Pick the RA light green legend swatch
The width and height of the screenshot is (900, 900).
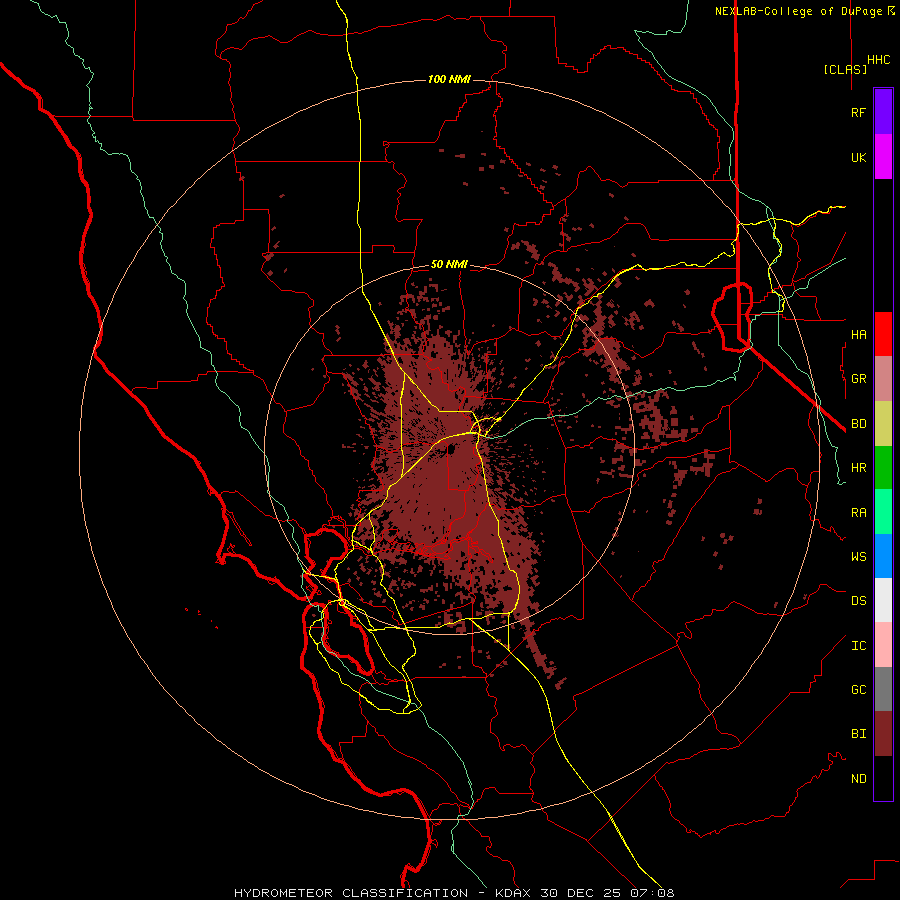(883, 512)
